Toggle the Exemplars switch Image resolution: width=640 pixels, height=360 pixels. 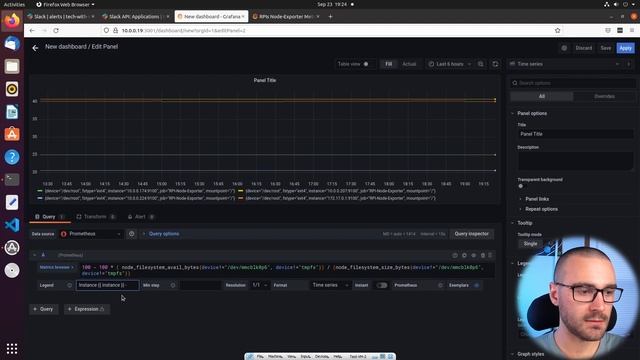(x=477, y=285)
